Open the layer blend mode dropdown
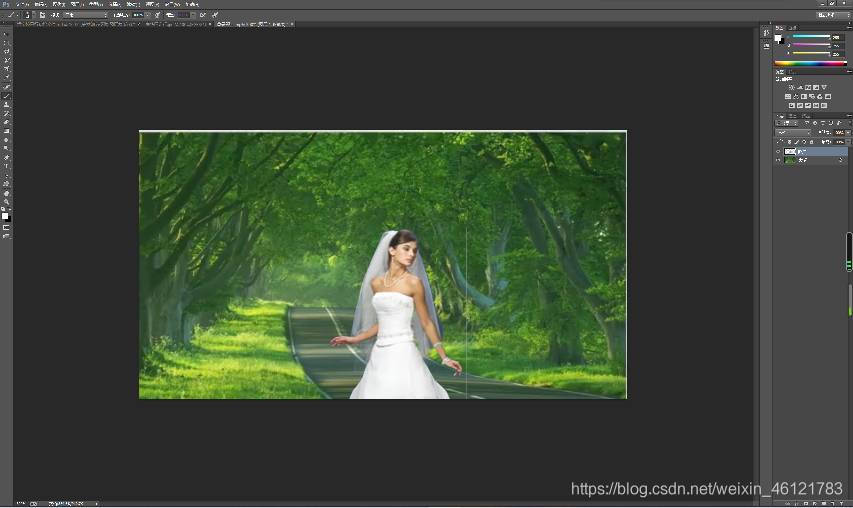The image size is (853, 508). (x=793, y=133)
